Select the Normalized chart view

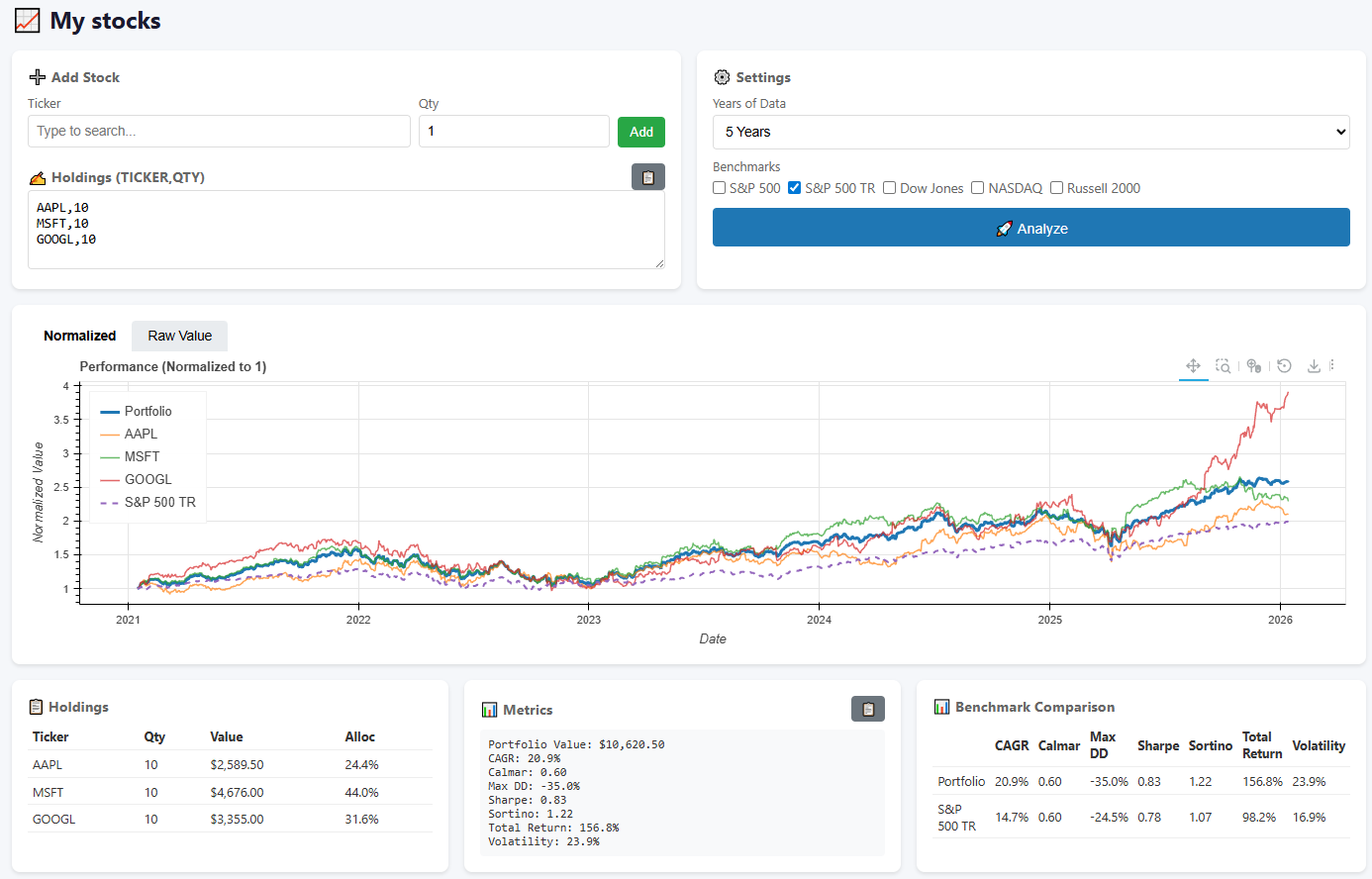[79, 336]
